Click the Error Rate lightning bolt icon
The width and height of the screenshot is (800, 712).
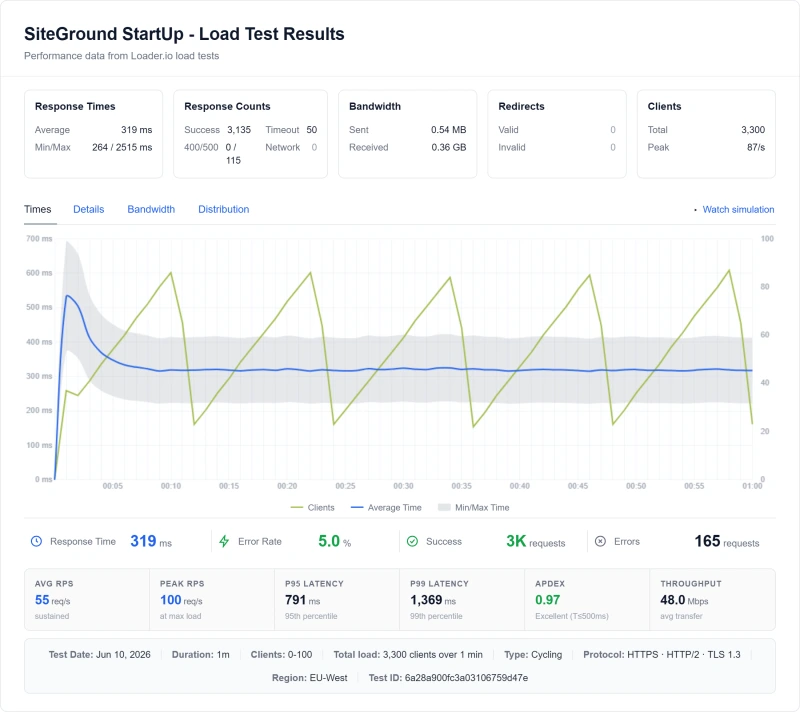tap(224, 541)
